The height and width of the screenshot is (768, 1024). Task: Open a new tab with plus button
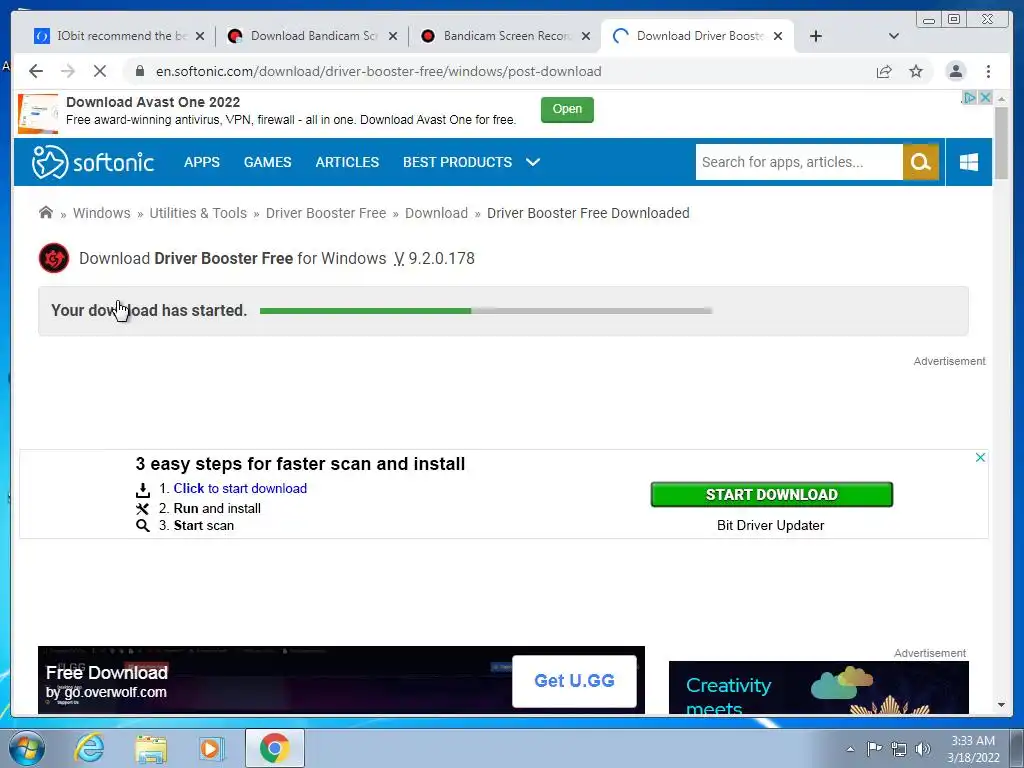click(x=816, y=36)
